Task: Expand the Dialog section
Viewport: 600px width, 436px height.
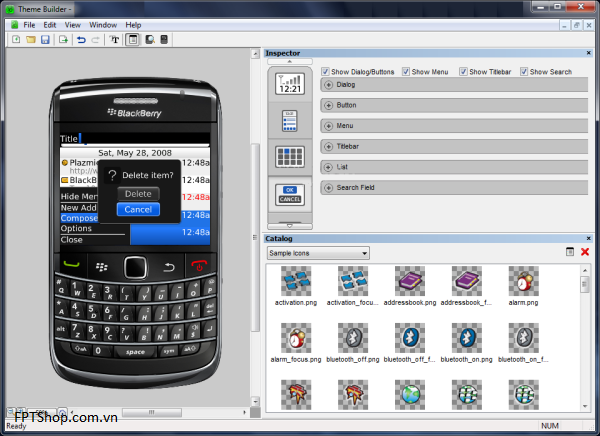Action: (328, 85)
